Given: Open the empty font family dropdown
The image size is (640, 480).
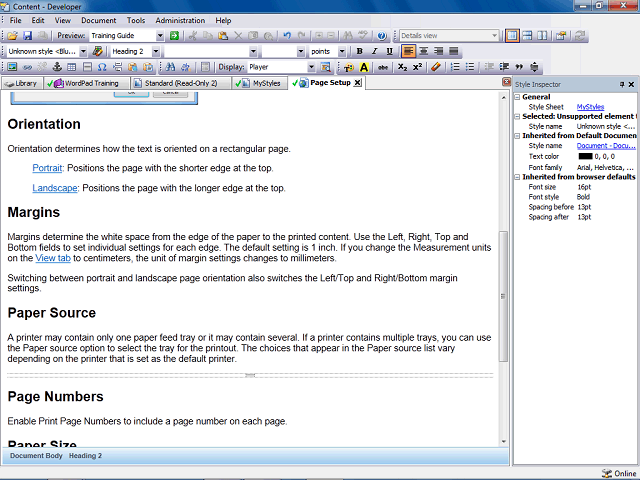Looking at the screenshot, I should click(253, 51).
